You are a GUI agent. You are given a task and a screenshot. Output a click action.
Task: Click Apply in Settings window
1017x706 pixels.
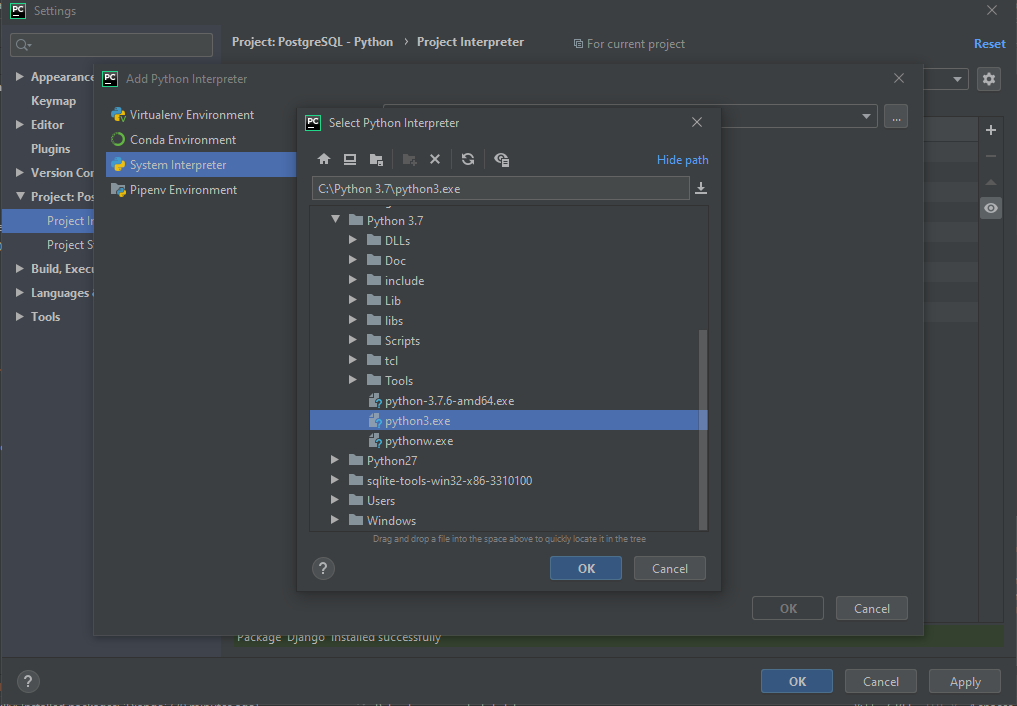point(964,682)
